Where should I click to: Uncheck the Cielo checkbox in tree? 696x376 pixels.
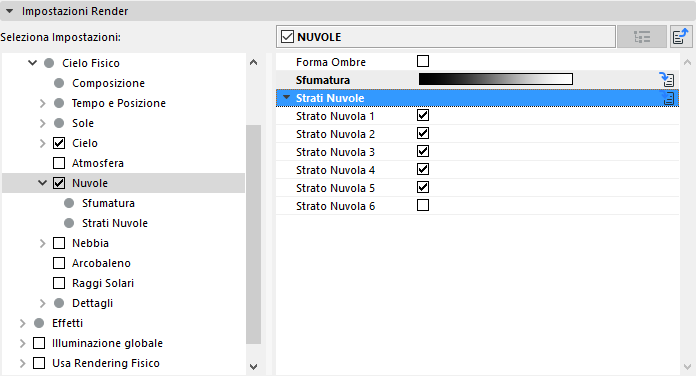(59, 143)
